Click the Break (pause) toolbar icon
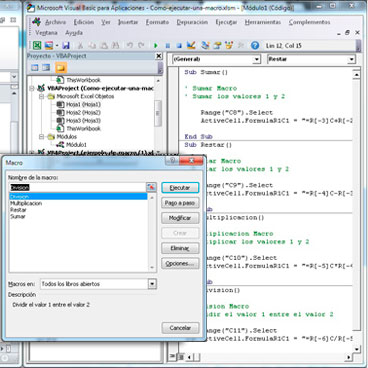Screen dimensions: 368x368 [x=168, y=46]
